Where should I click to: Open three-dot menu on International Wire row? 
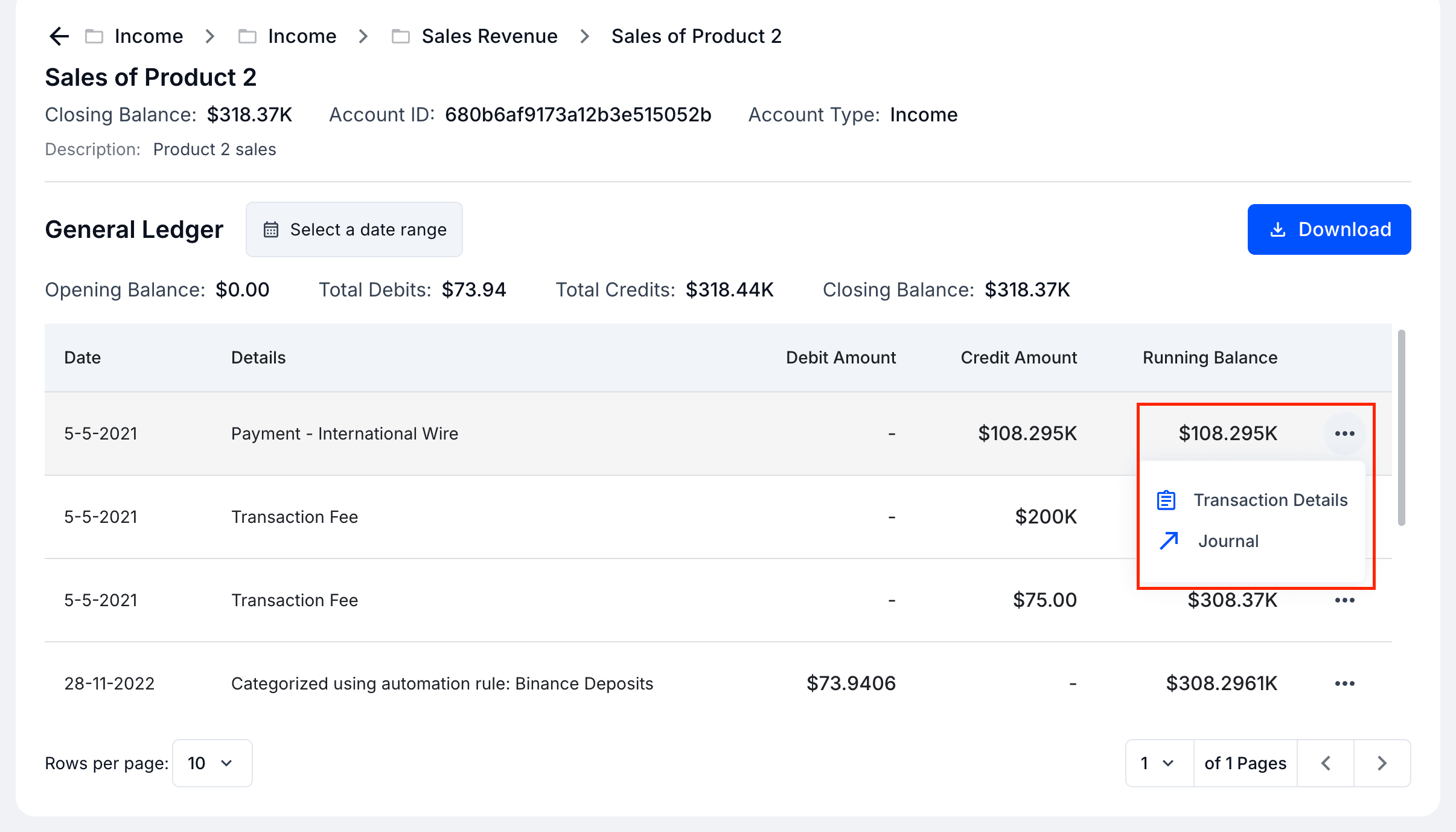tap(1344, 434)
